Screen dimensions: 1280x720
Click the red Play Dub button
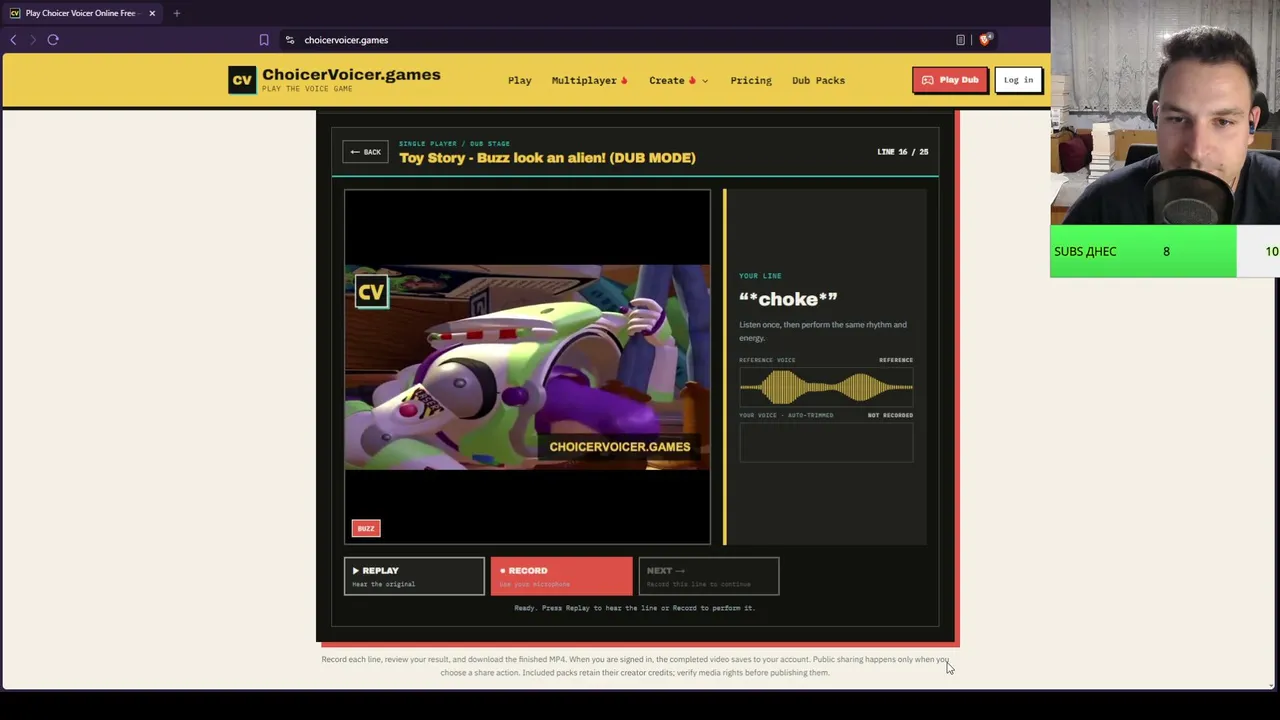pyautogui.click(x=950, y=80)
